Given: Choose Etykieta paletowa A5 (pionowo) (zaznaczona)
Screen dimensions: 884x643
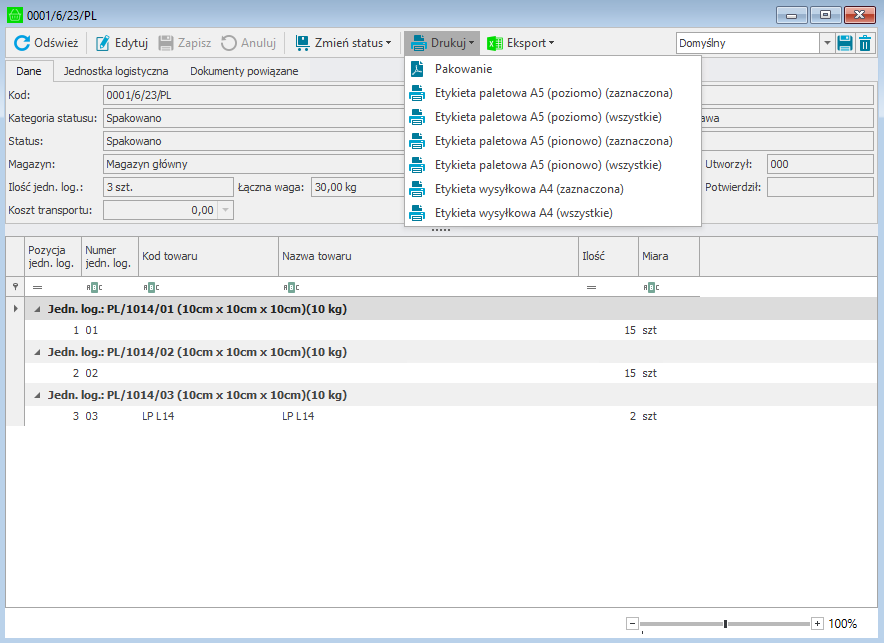Looking at the screenshot, I should coord(553,141).
